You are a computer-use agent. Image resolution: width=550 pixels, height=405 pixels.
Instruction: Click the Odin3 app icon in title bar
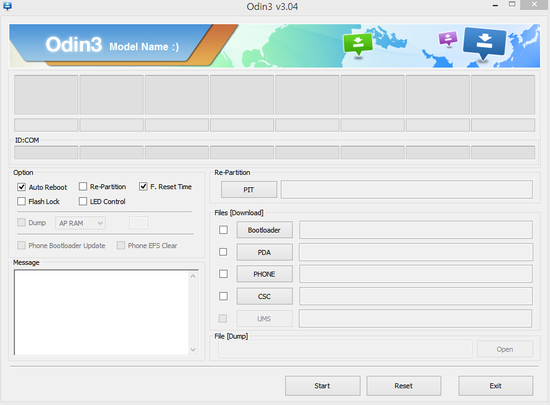tap(7, 6)
